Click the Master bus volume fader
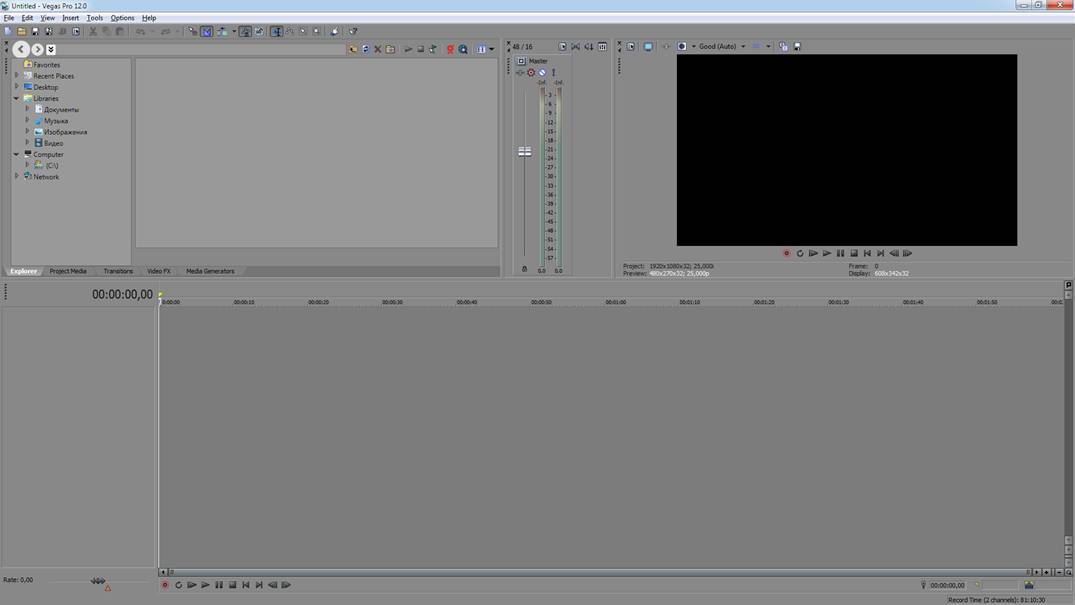 coord(524,152)
